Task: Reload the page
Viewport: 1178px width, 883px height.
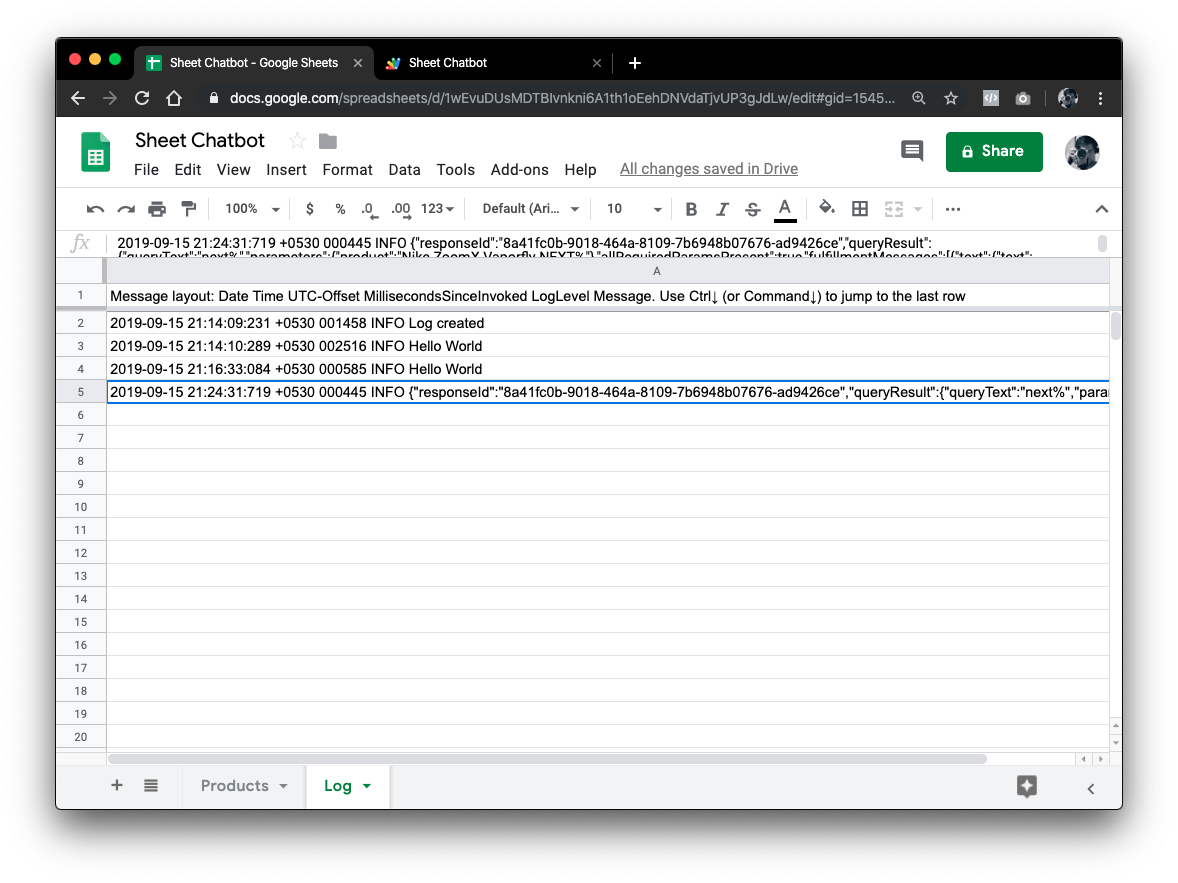Action: coord(142,98)
